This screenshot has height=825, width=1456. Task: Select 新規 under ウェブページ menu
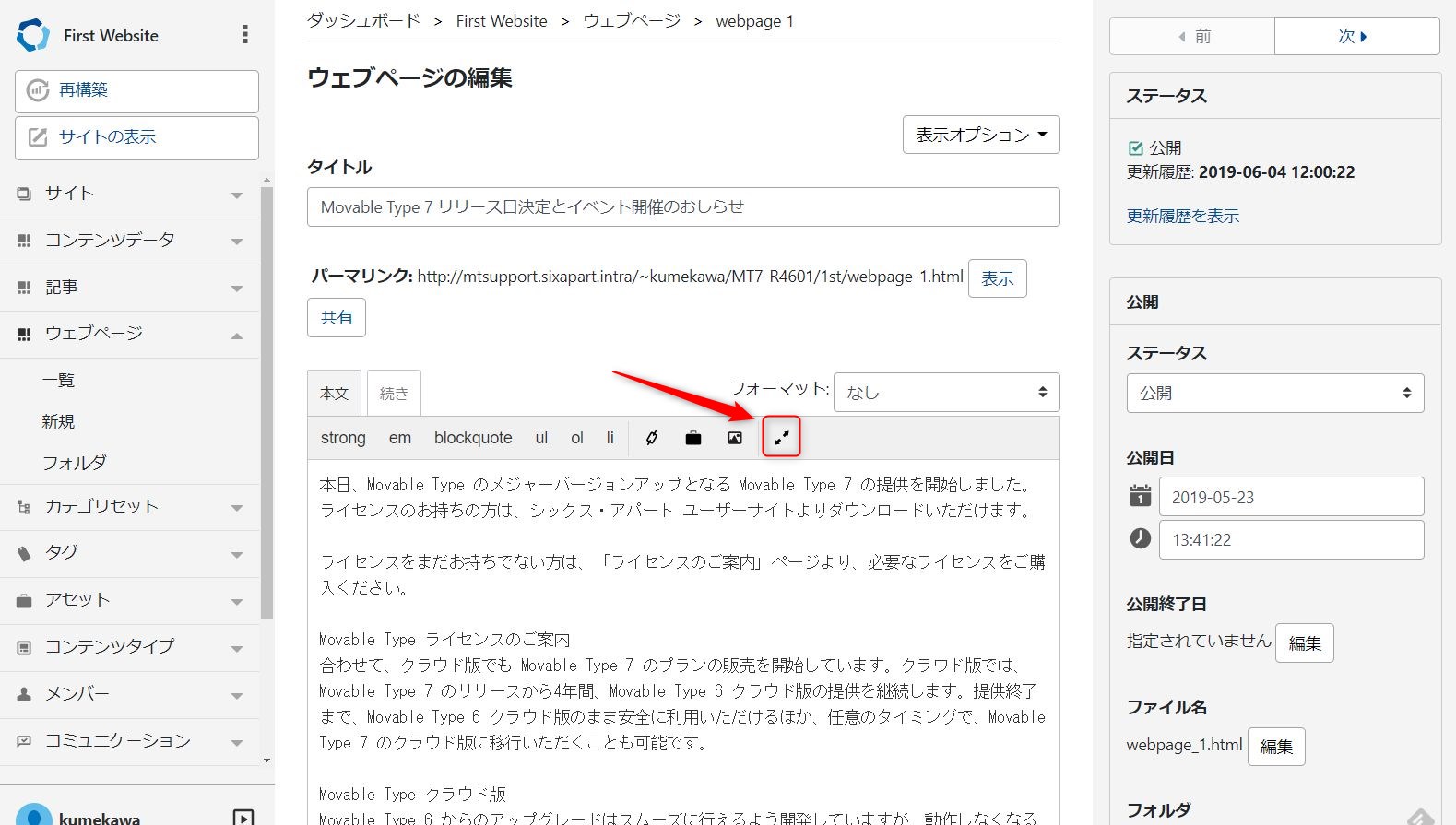pyautogui.click(x=58, y=421)
